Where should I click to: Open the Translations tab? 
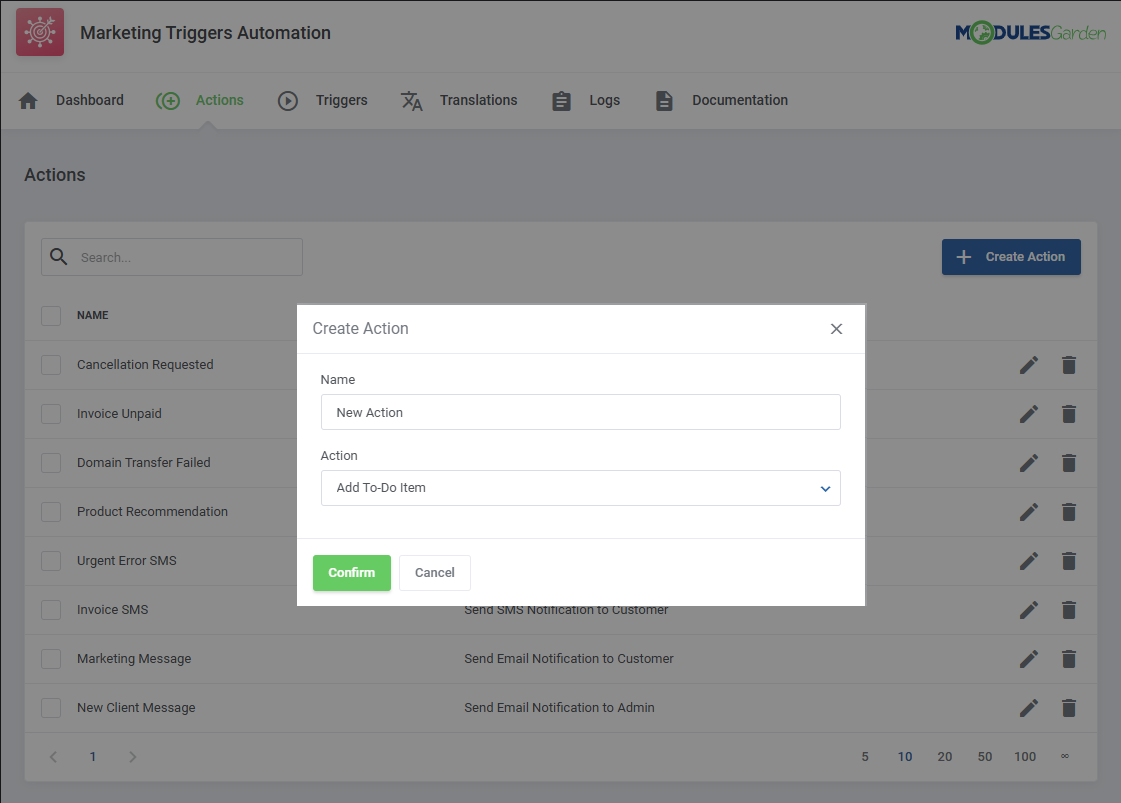pyautogui.click(x=459, y=101)
